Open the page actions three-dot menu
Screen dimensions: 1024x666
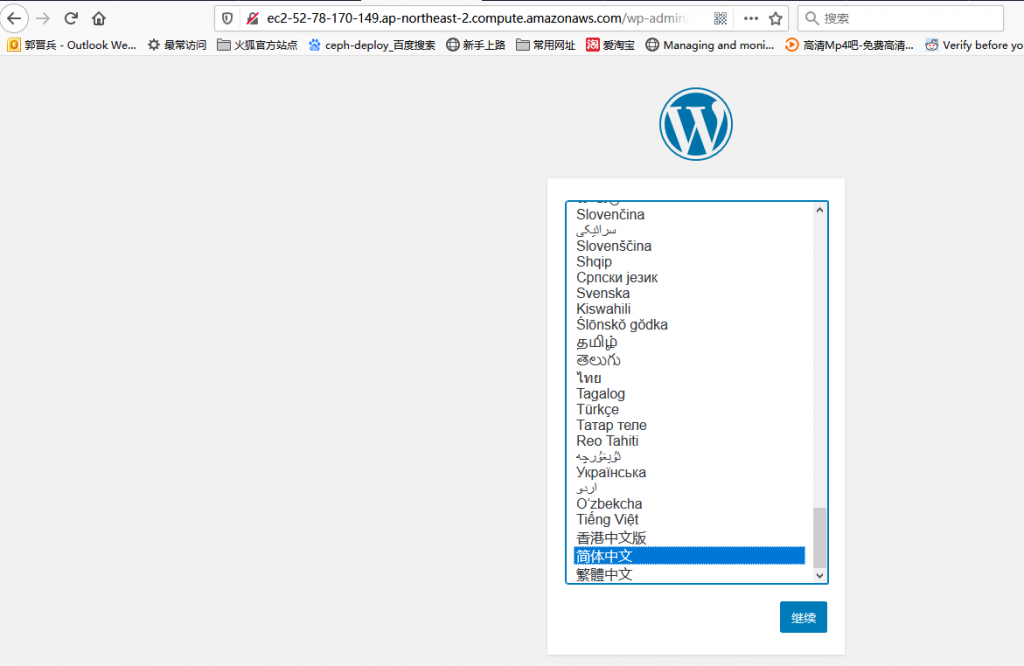click(751, 18)
